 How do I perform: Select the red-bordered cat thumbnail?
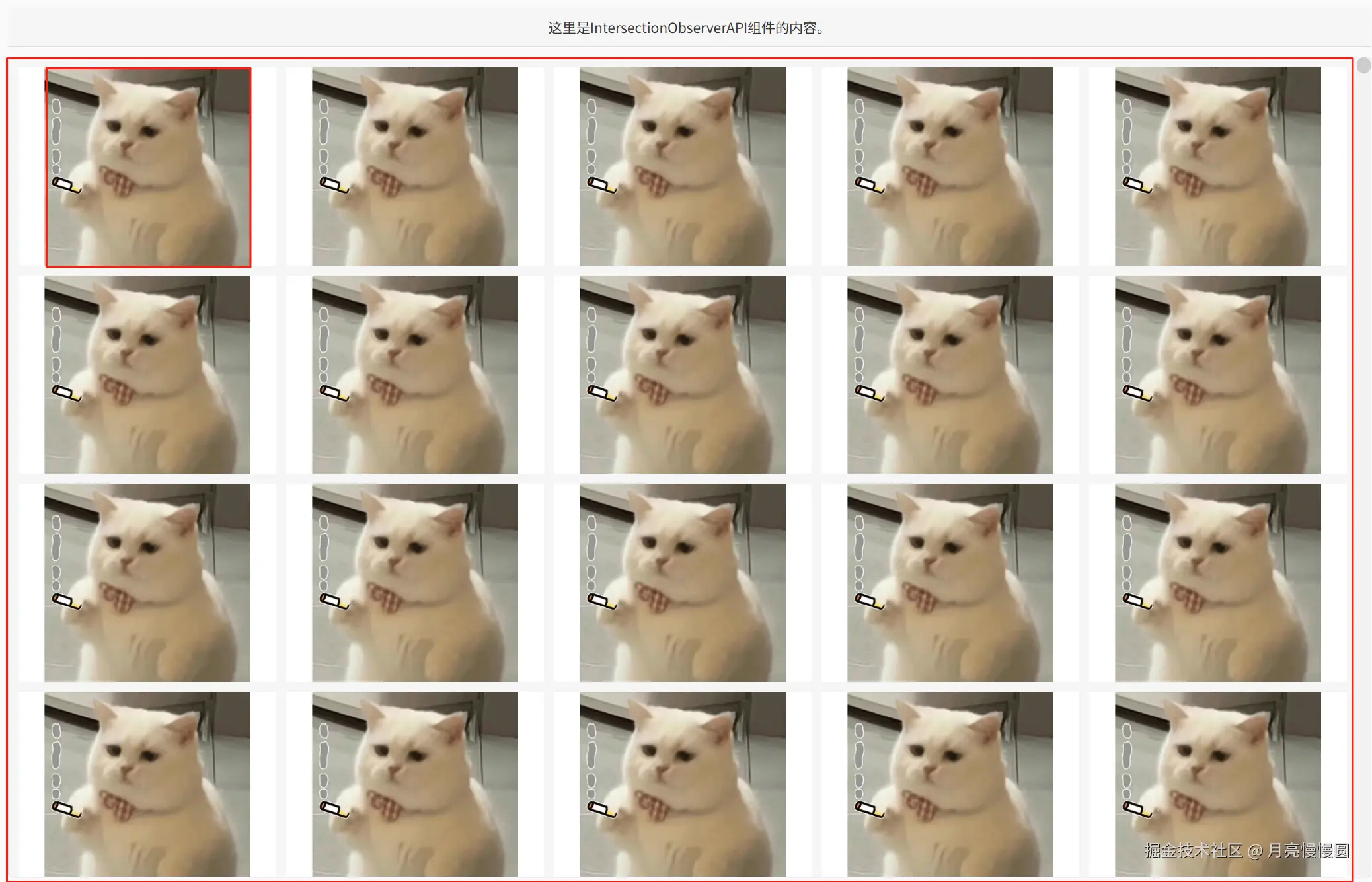[148, 166]
